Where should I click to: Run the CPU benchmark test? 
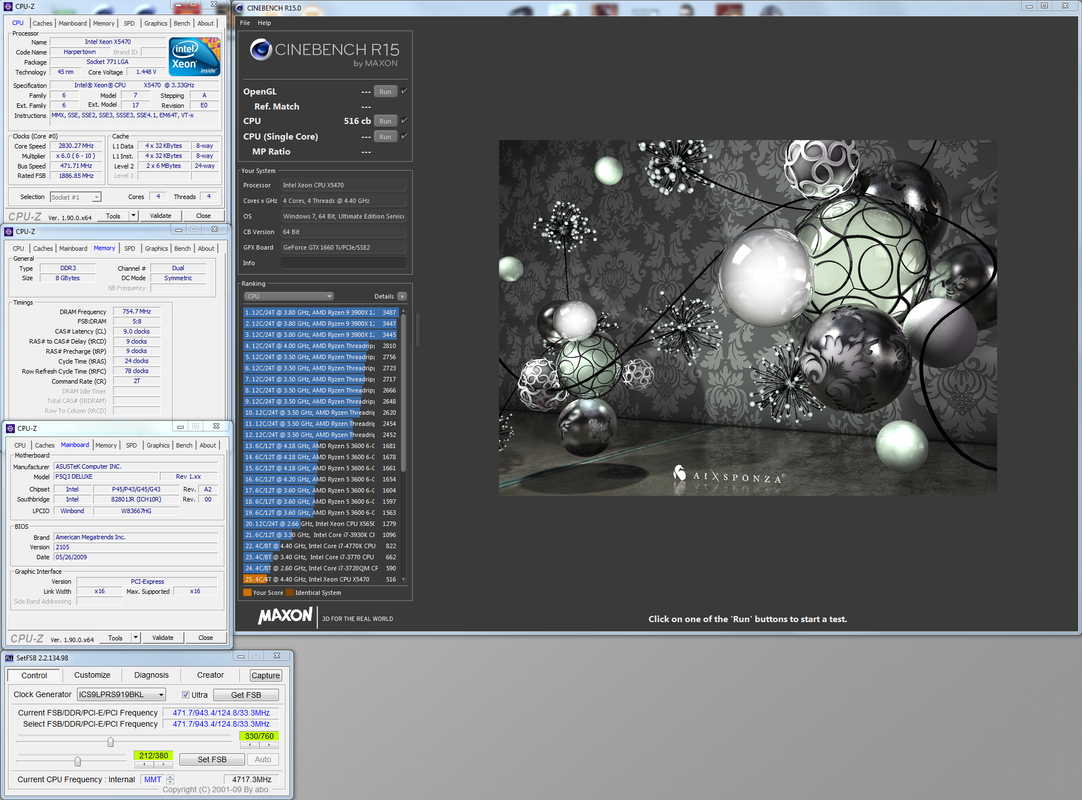(385, 121)
